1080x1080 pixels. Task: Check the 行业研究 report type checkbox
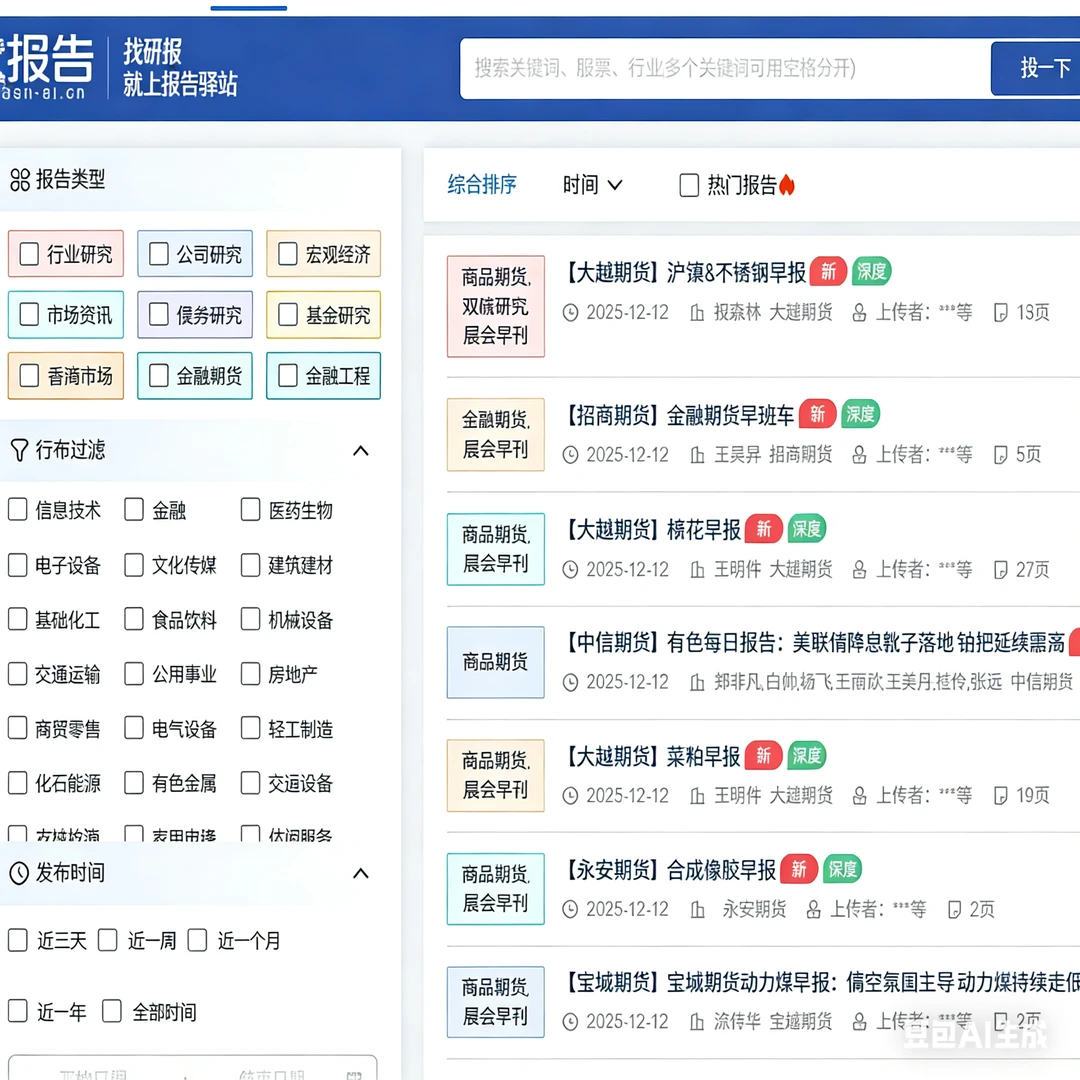pyautogui.click(x=29, y=253)
